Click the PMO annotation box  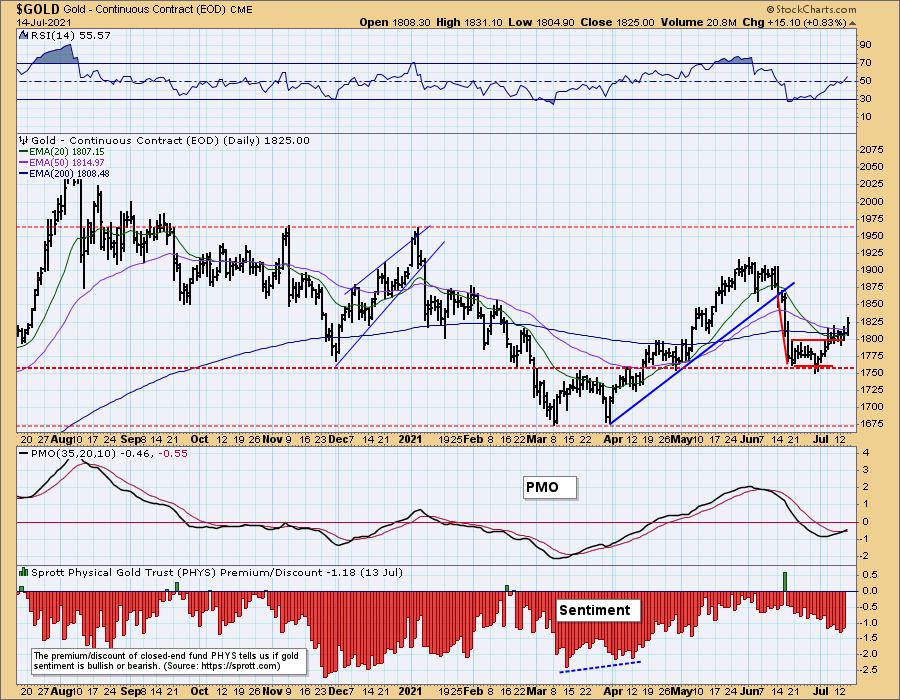coord(550,487)
